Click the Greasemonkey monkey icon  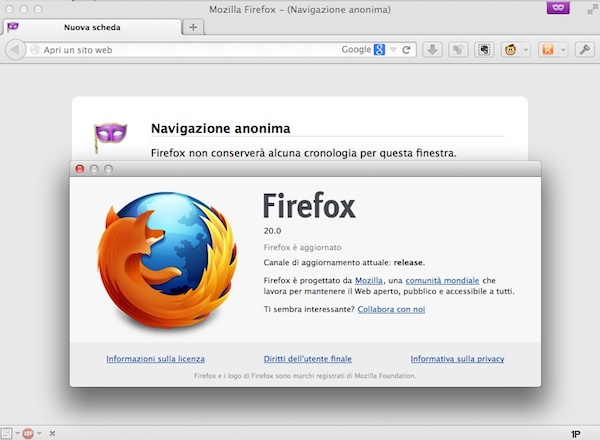pyautogui.click(x=510, y=50)
